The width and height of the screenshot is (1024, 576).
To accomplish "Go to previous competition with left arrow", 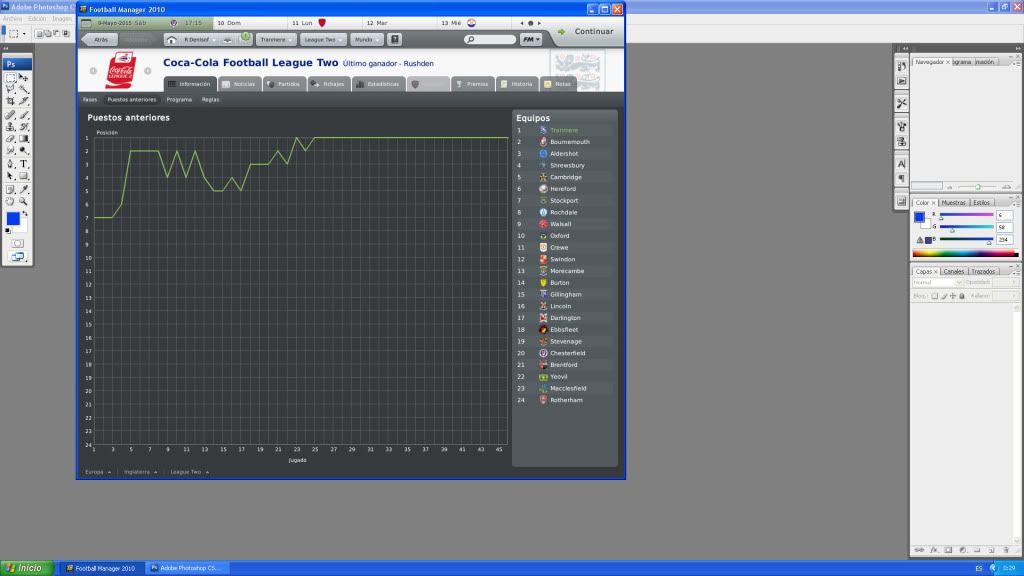I will click(x=93, y=71).
